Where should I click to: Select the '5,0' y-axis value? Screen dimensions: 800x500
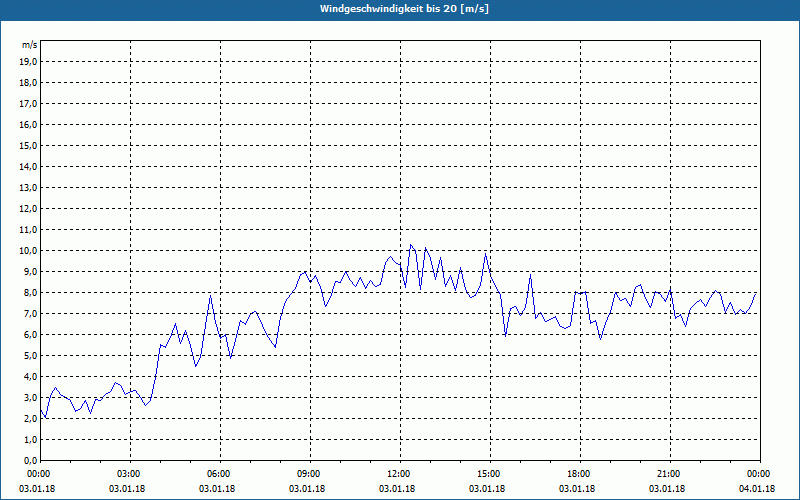[30, 356]
